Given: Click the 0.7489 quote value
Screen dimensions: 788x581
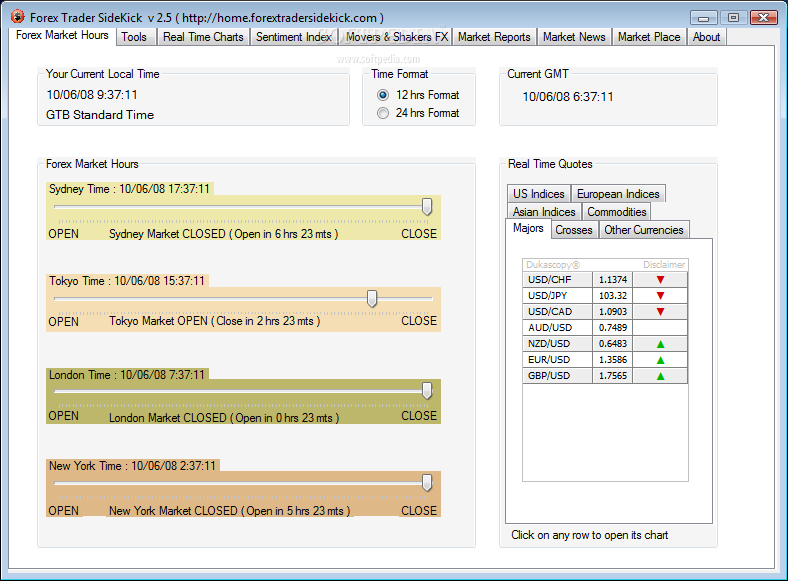Looking at the screenshot, I should (x=613, y=328).
